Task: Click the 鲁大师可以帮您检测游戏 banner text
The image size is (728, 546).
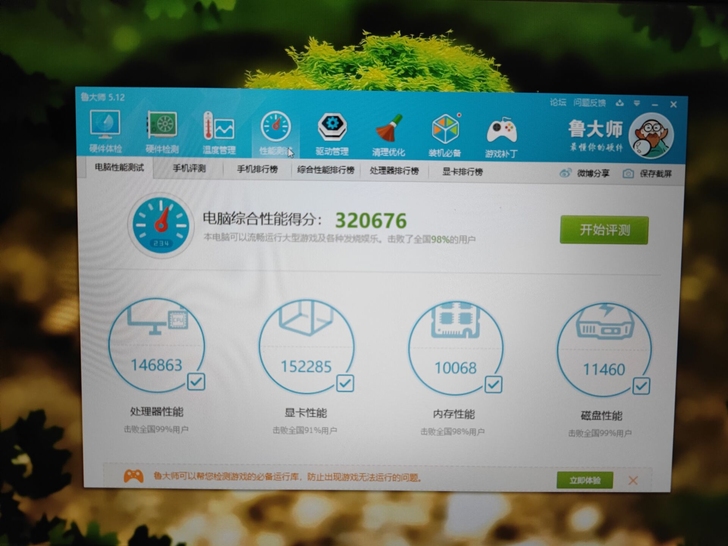Action: pos(287,477)
